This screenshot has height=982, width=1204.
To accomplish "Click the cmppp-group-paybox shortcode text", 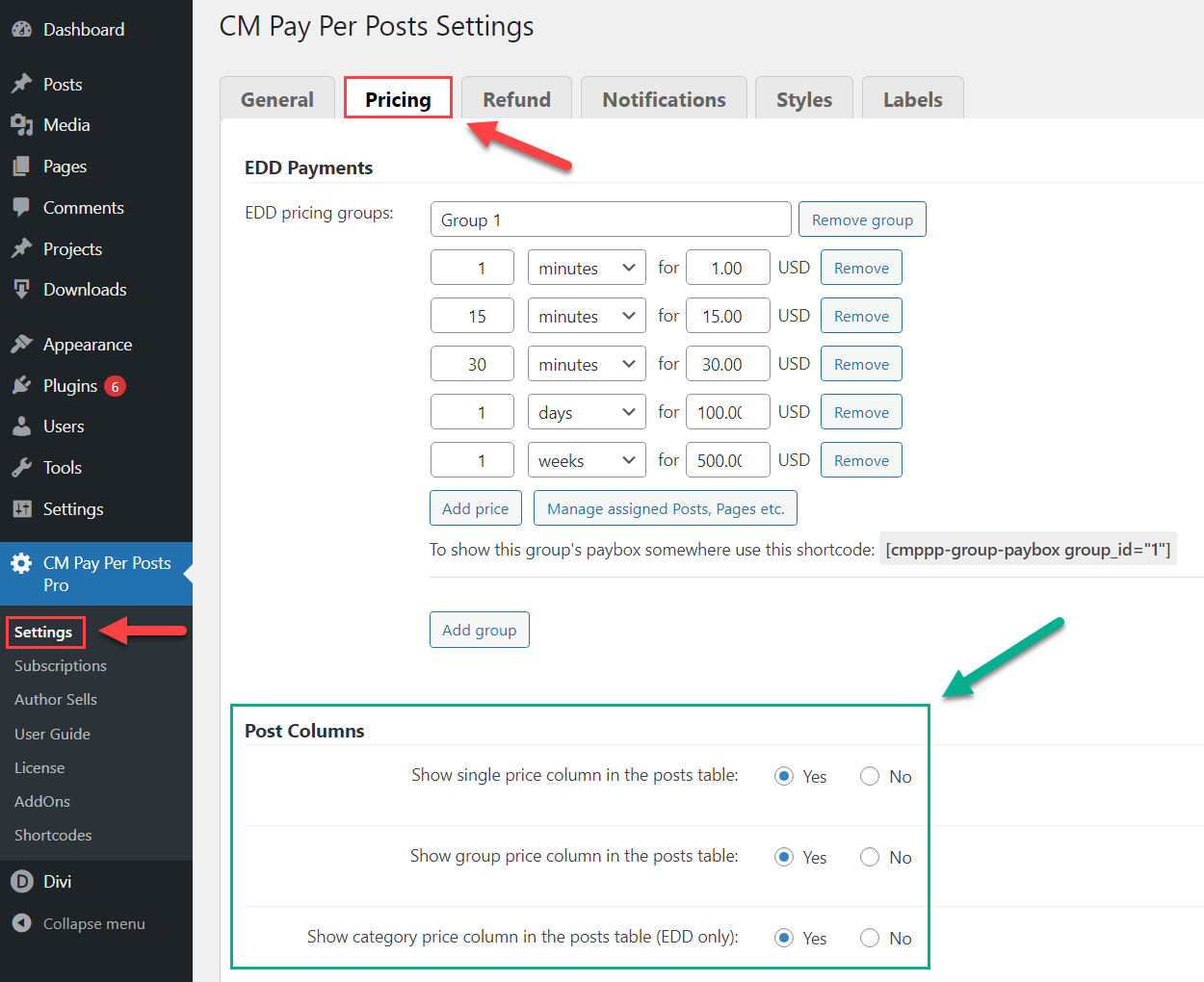I will 1028,550.
